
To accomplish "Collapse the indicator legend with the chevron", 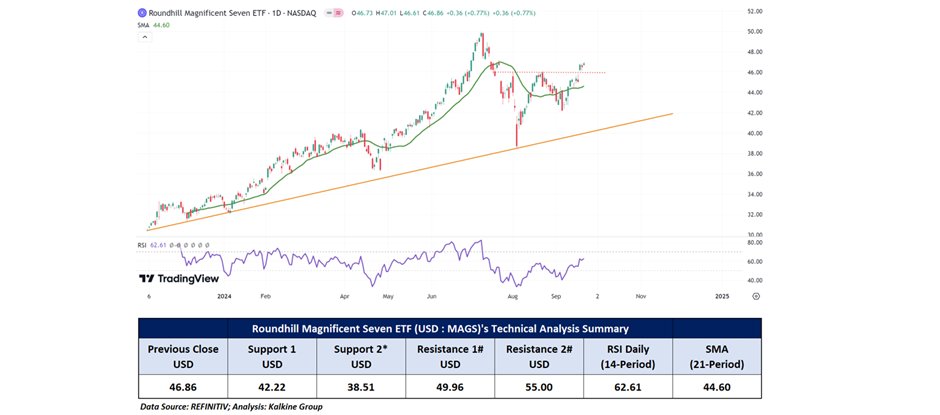I will 144,37.
